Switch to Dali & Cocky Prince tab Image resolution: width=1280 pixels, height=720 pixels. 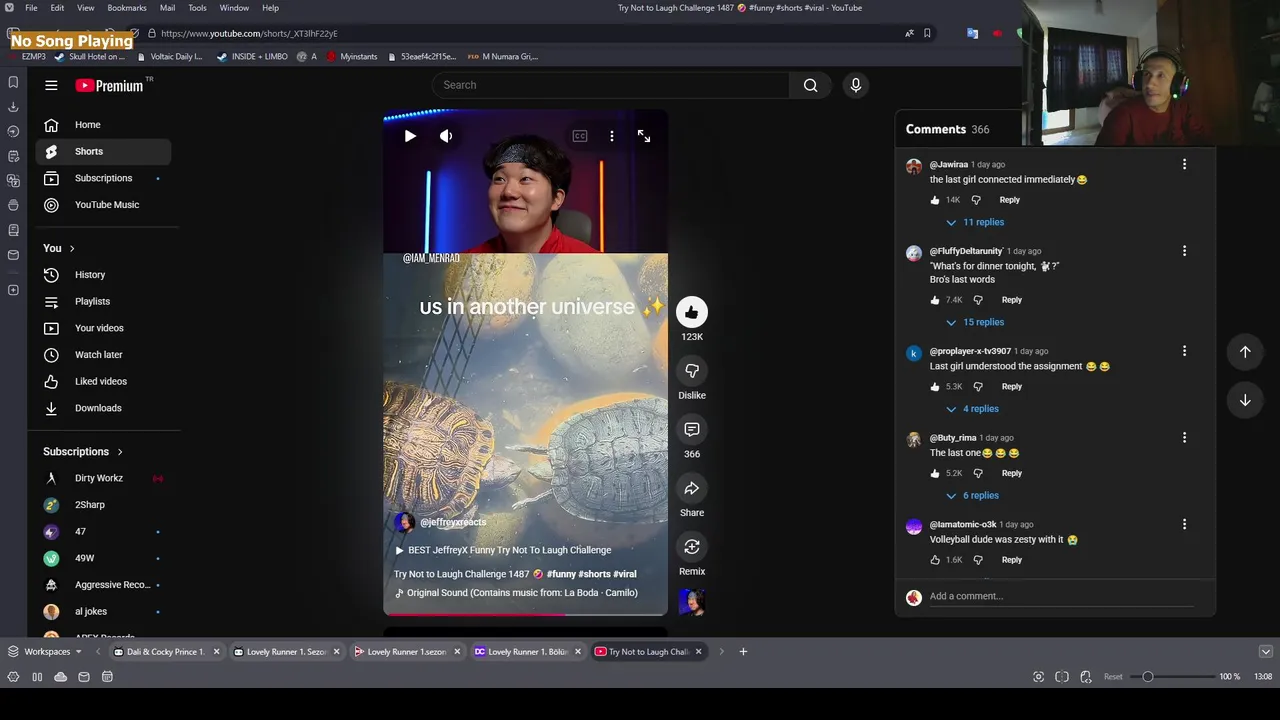166,652
